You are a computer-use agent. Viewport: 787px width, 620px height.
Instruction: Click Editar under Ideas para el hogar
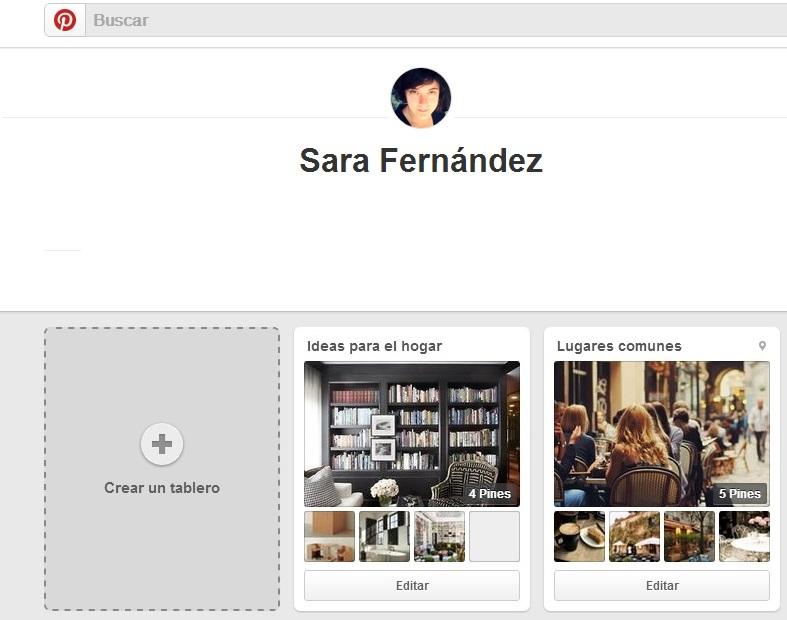click(x=411, y=585)
